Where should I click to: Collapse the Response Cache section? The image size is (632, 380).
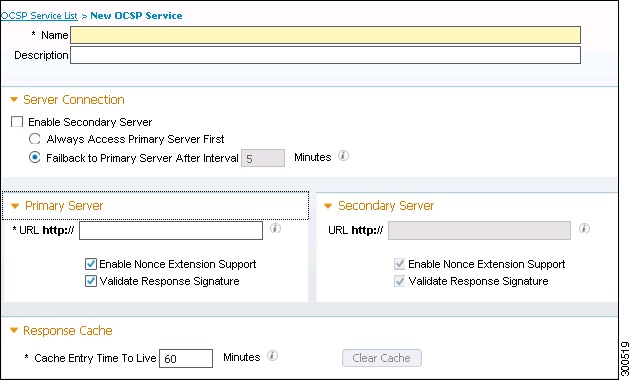click(x=14, y=330)
